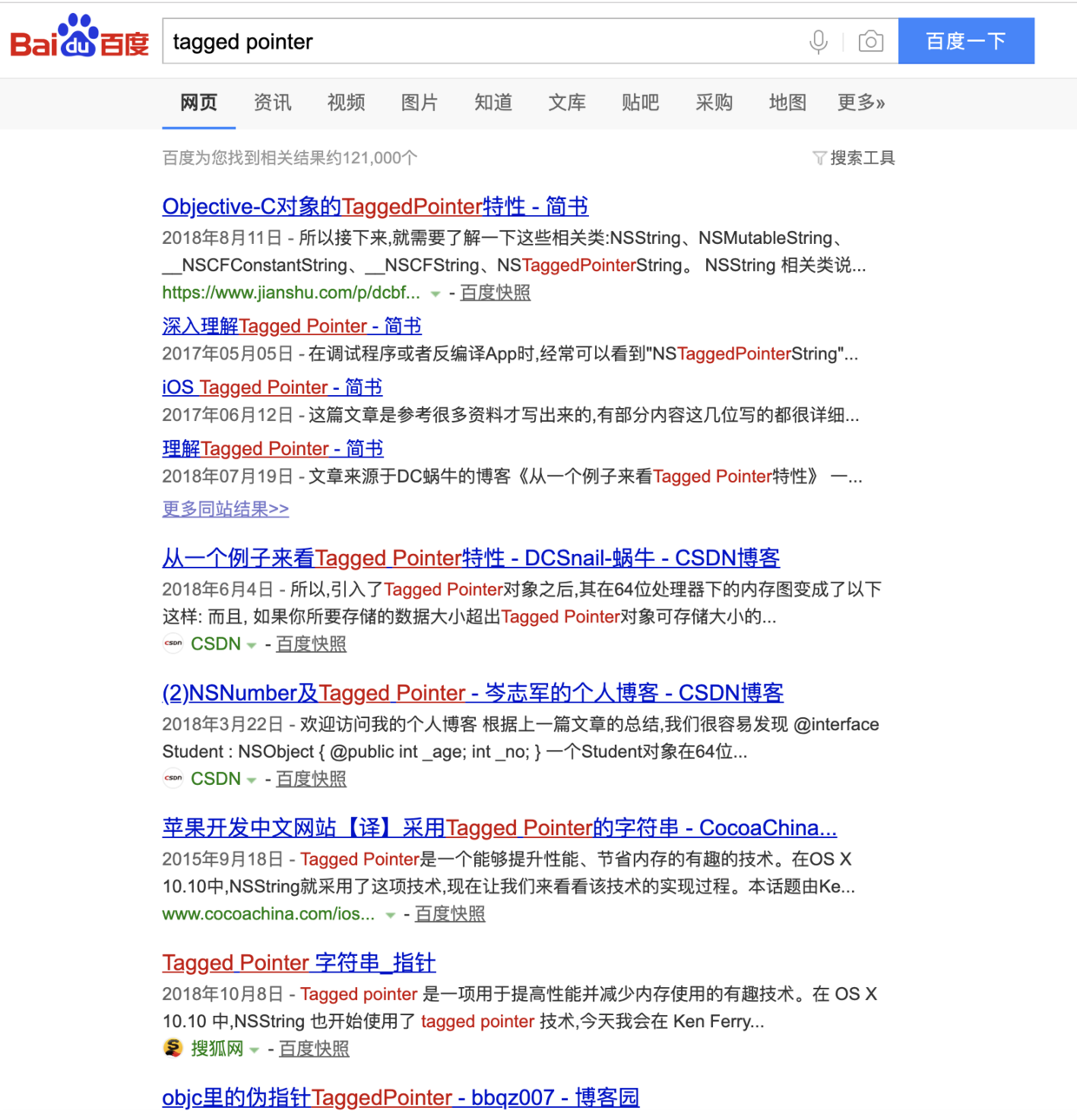Switch to the 图片 search tab
The image size is (1077, 1120).
coord(419,102)
